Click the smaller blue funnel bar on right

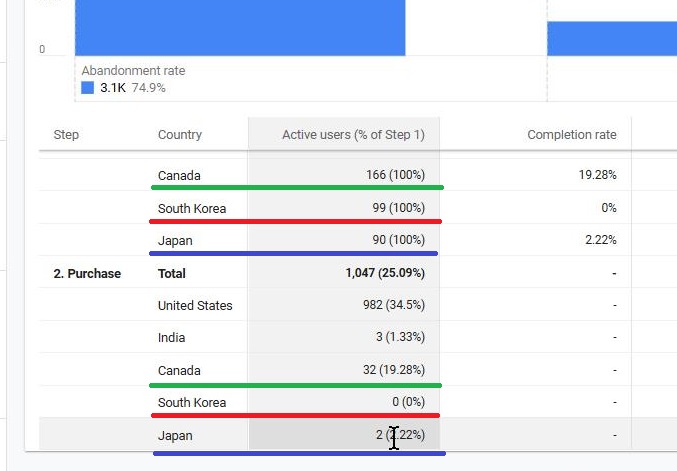click(612, 38)
